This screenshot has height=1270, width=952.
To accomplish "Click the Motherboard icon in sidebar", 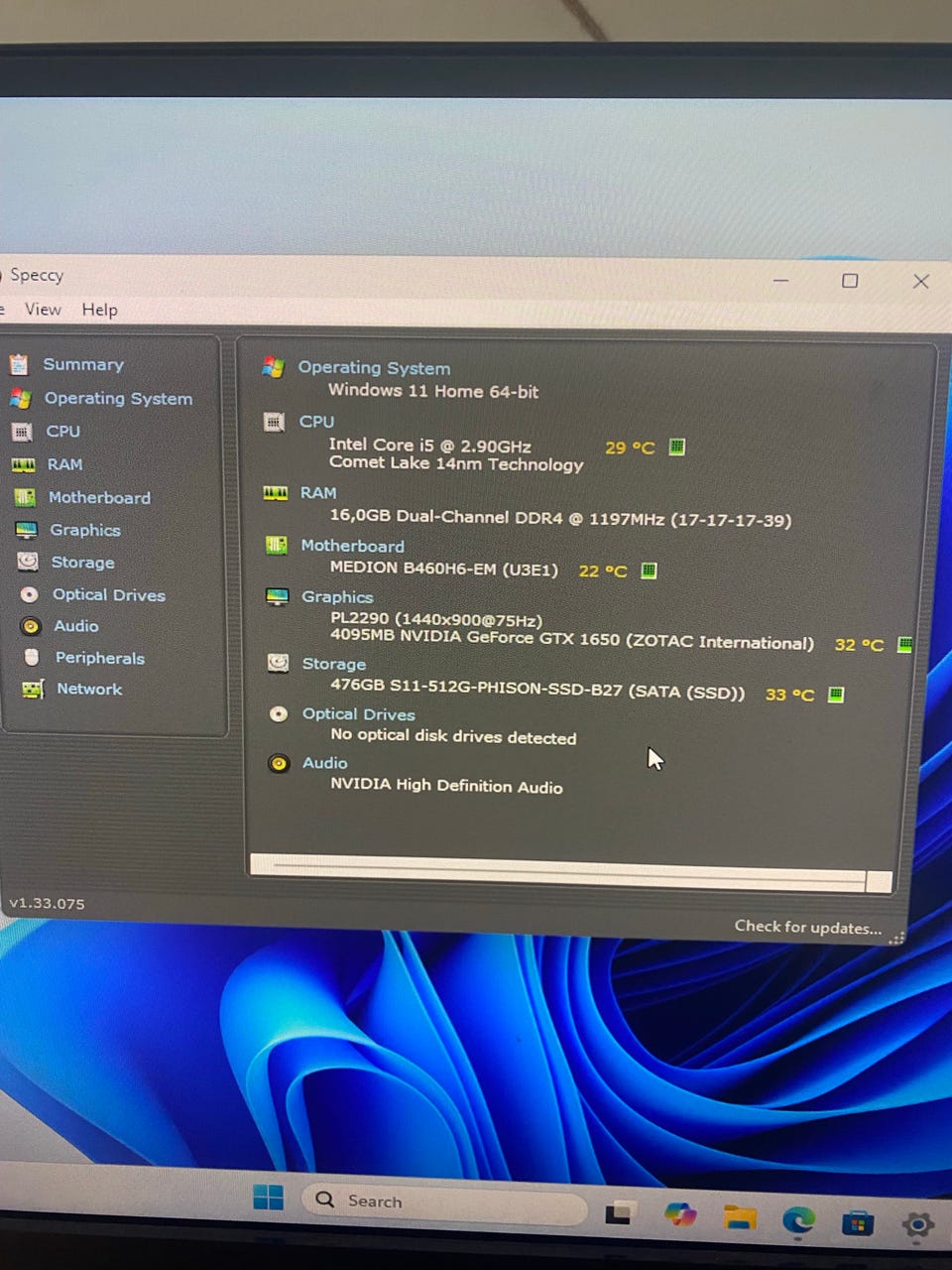I will pyautogui.click(x=25, y=497).
